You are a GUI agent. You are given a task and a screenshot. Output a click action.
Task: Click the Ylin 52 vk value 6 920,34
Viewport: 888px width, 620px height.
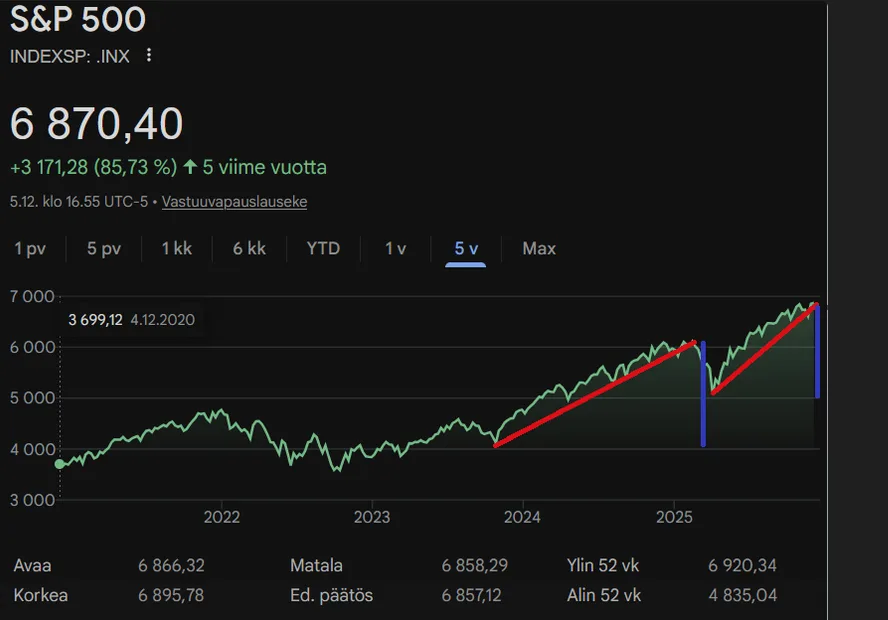pos(741,566)
